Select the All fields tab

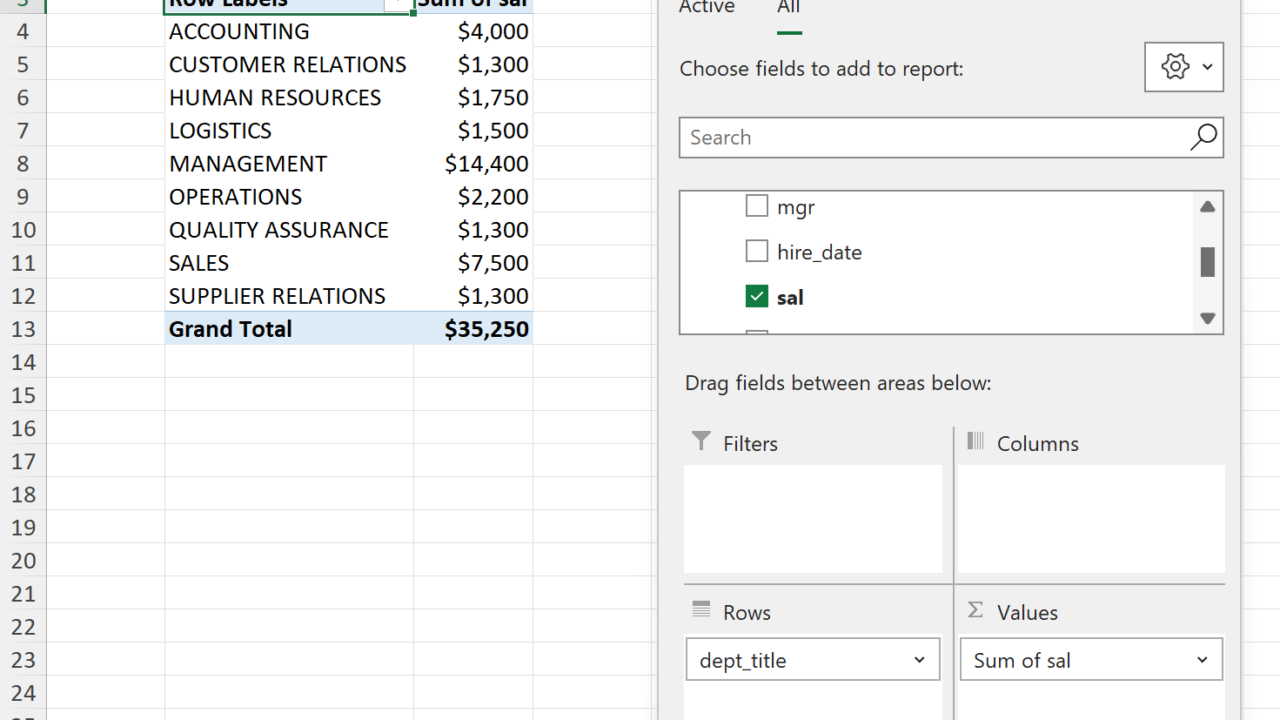tap(789, 8)
